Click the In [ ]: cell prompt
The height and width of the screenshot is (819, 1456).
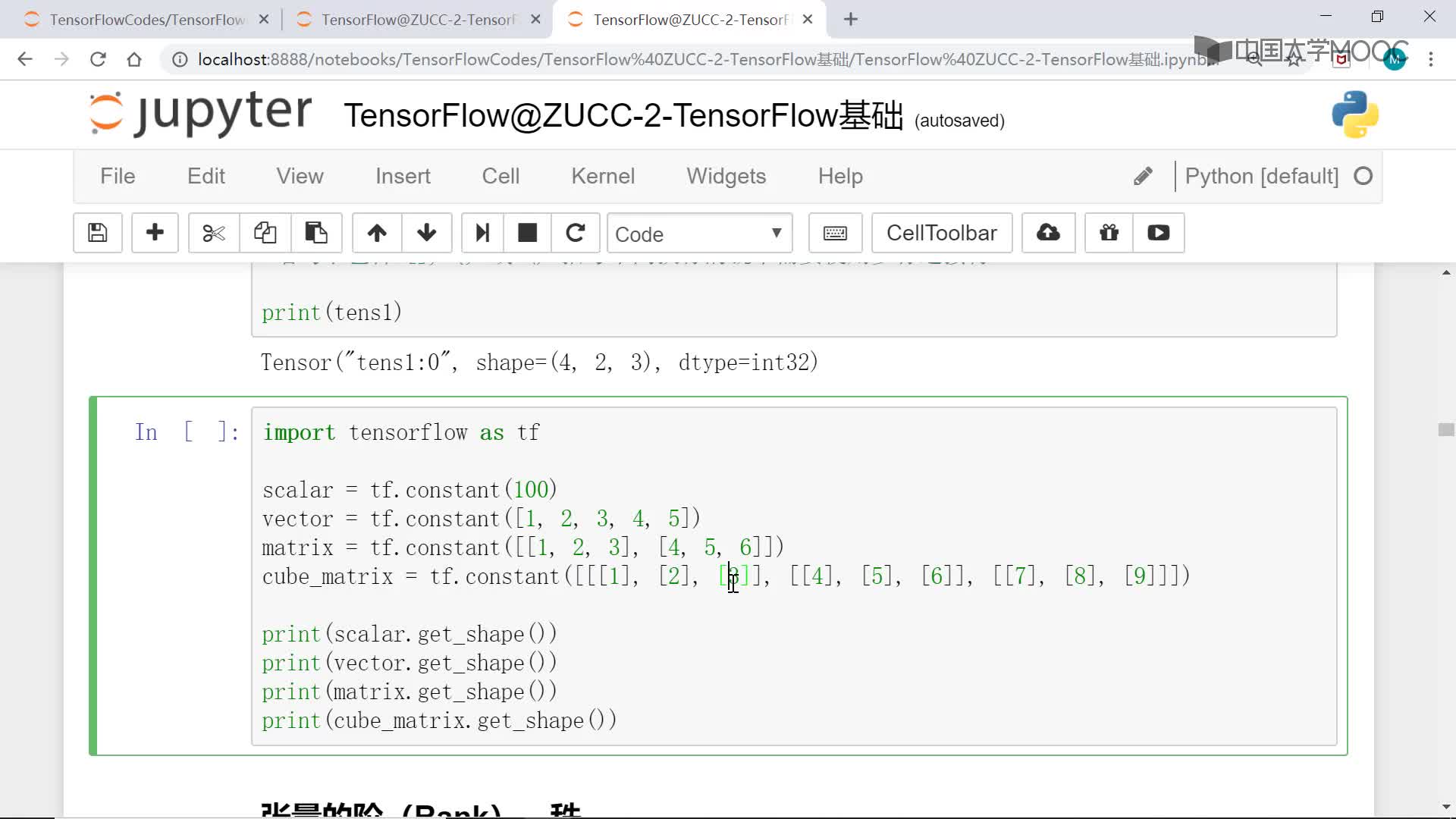click(x=187, y=432)
